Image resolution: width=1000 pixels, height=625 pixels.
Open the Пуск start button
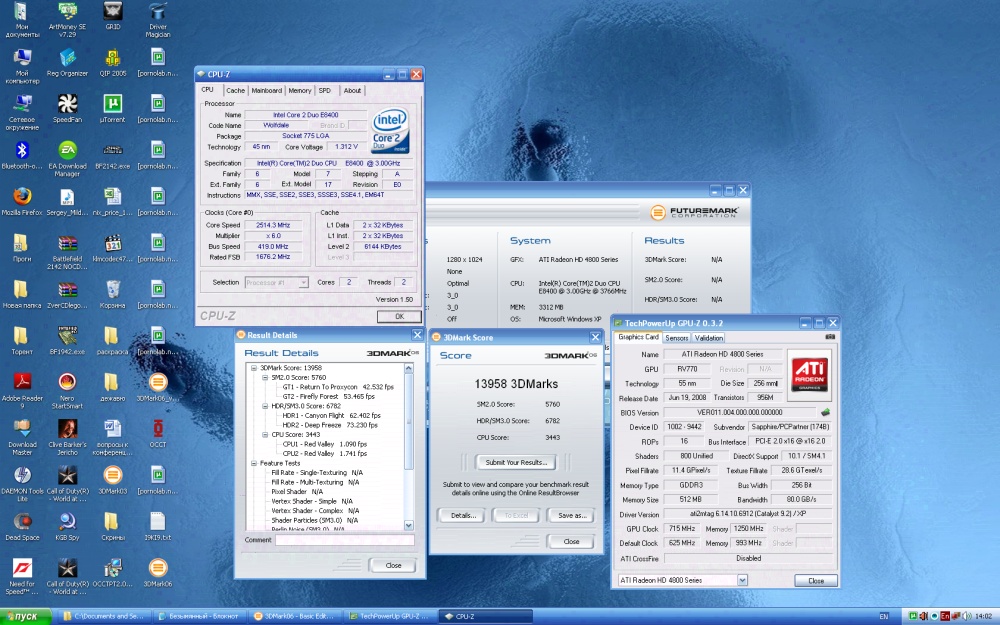(x=26, y=616)
